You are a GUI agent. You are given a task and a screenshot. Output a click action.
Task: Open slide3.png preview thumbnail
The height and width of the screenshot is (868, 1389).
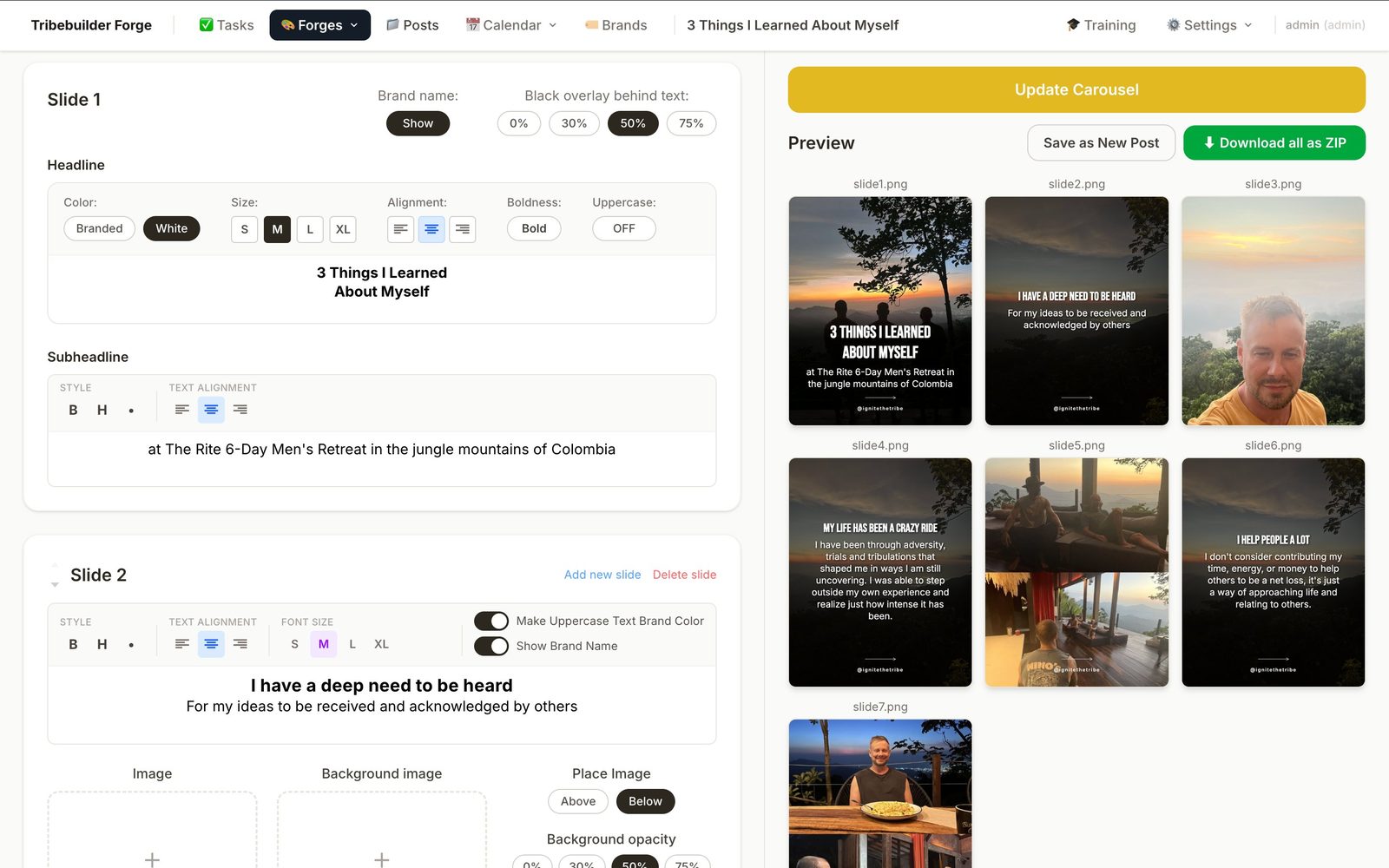[x=1273, y=311]
